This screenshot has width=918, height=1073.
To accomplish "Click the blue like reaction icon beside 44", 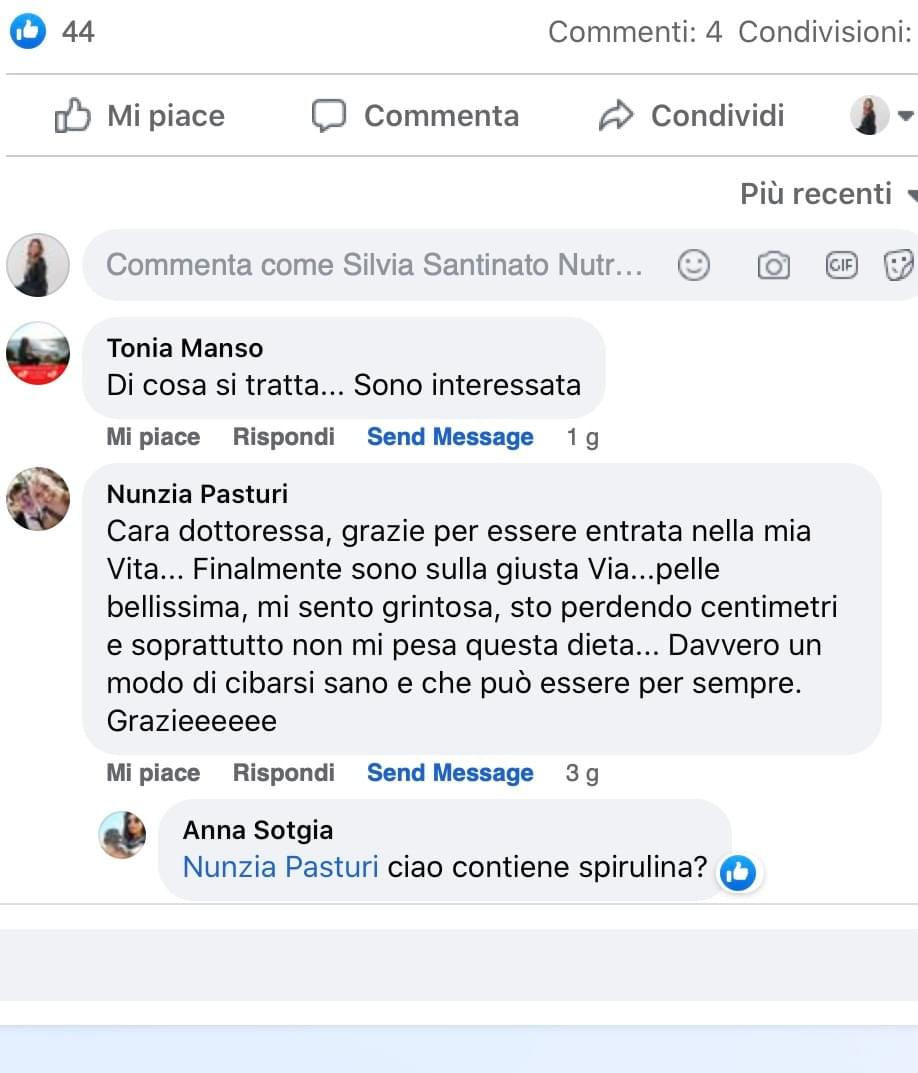I will click(x=28, y=32).
